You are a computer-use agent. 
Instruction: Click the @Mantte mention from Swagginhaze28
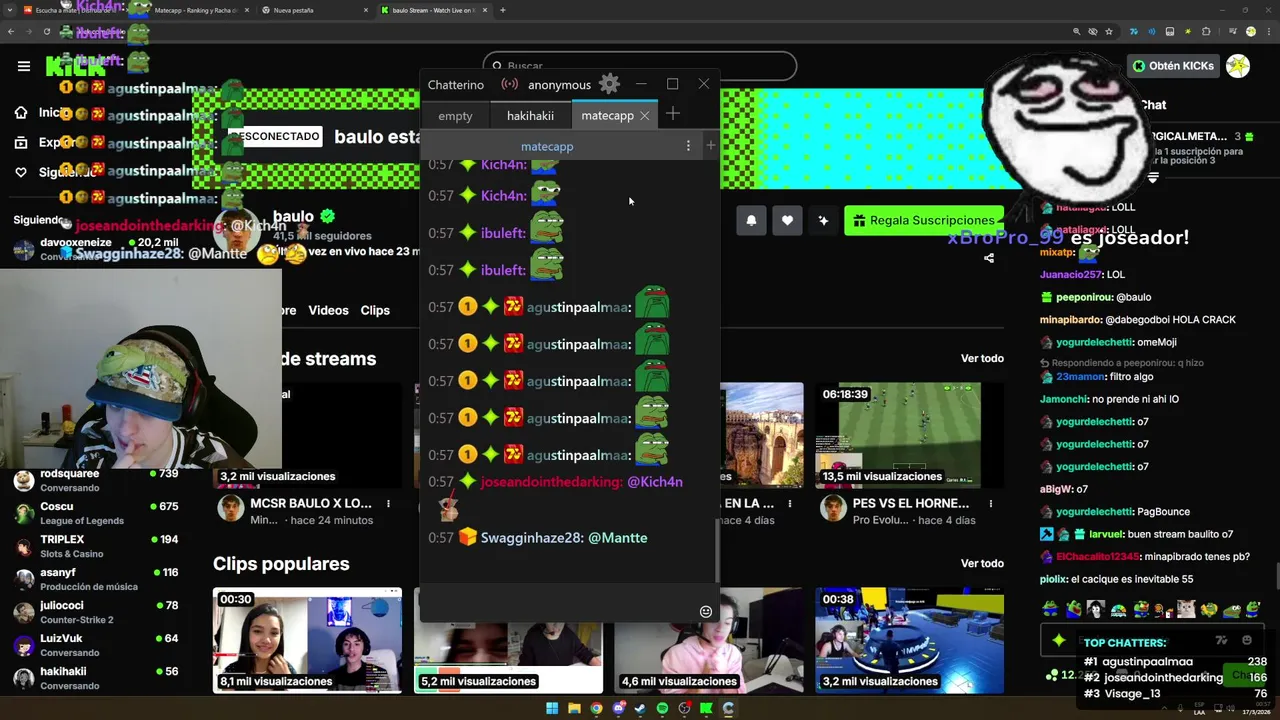coord(617,538)
